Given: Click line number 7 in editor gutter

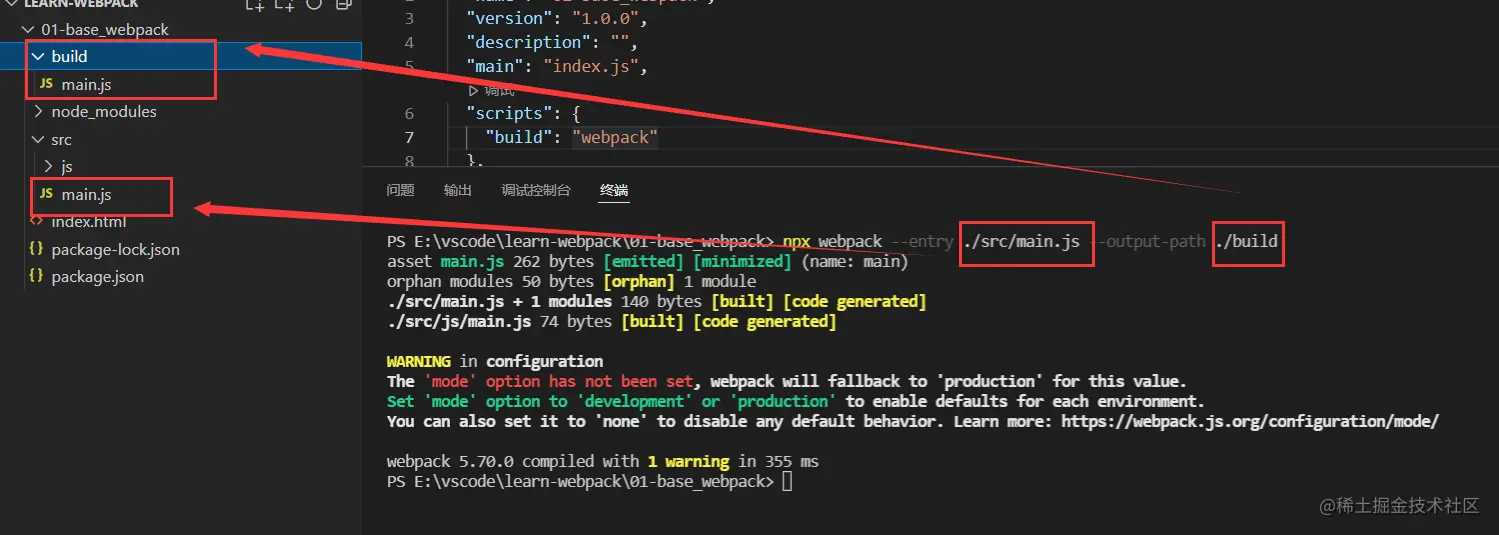Looking at the screenshot, I should (x=410, y=137).
